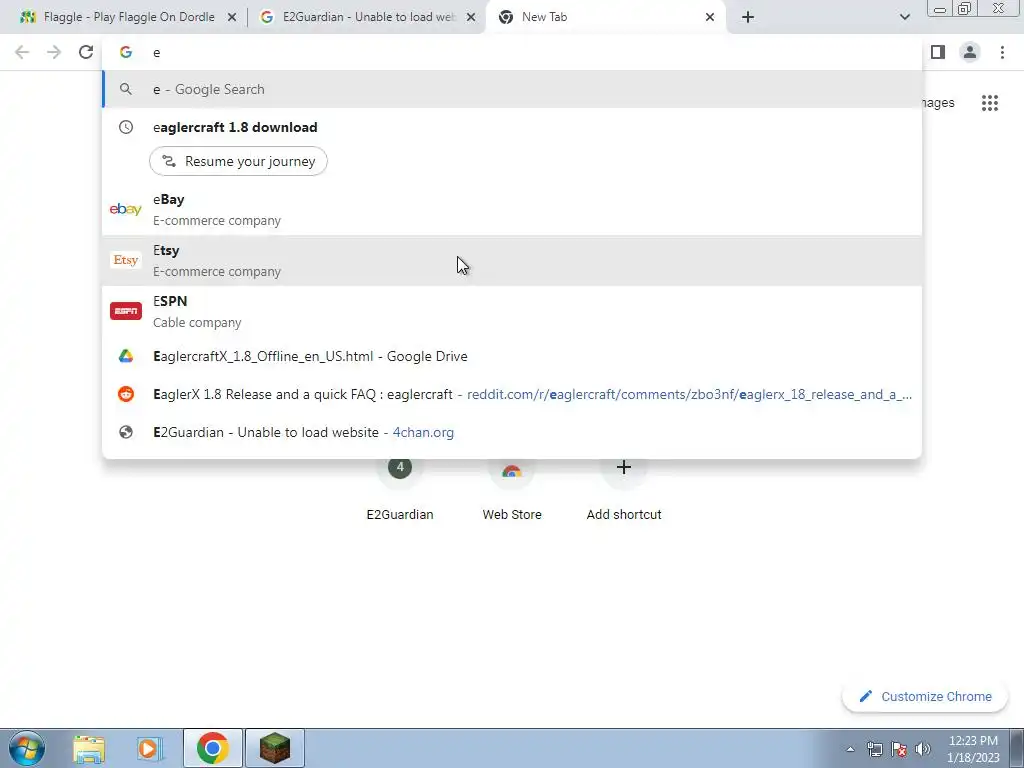The height and width of the screenshot is (768, 1024).
Task: Click the clock history icon
Action: [125, 127]
